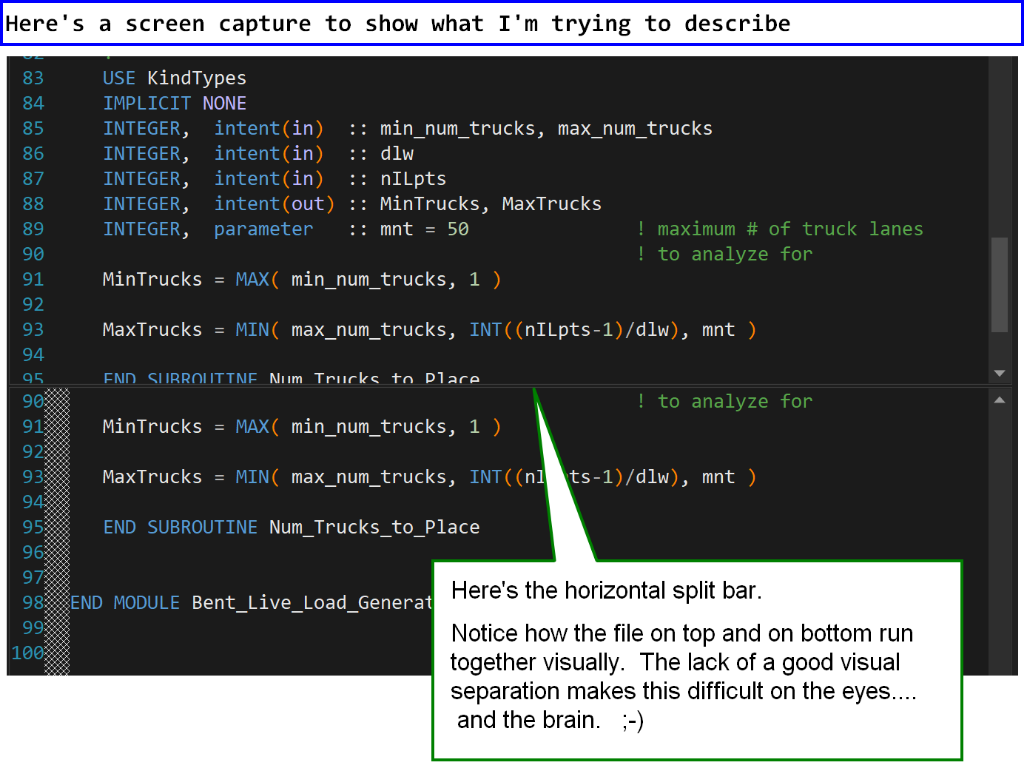Click 'INT(' on line 93 in top pane
This screenshot has width=1024, height=768.
click(x=491, y=330)
